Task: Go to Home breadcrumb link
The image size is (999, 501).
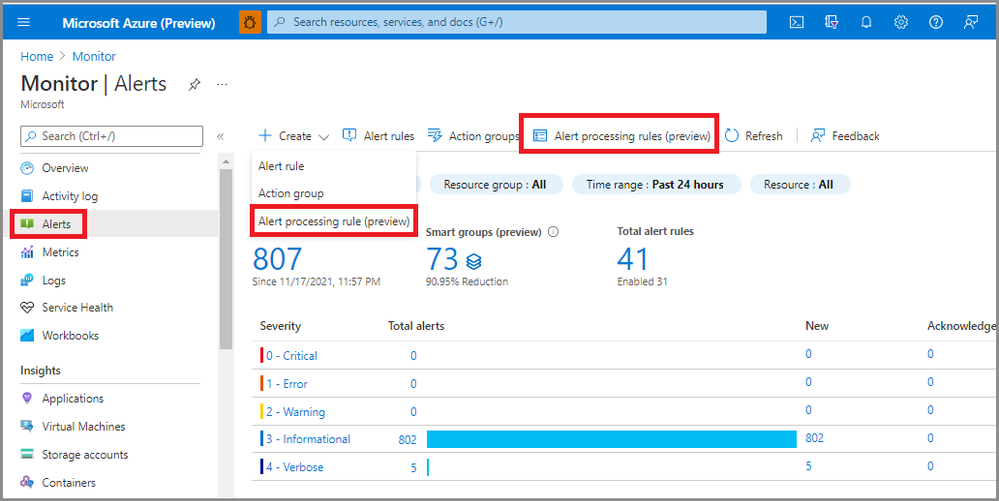Action: pyautogui.click(x=36, y=56)
